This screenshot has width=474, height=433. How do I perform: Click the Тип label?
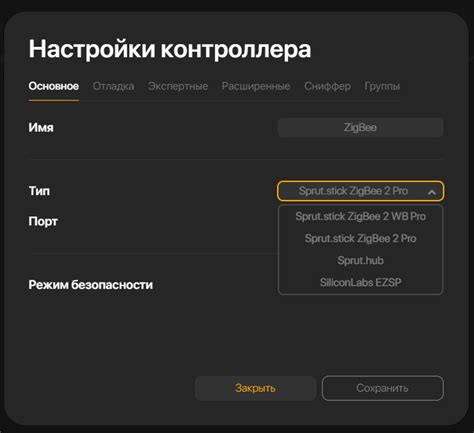pos(39,191)
